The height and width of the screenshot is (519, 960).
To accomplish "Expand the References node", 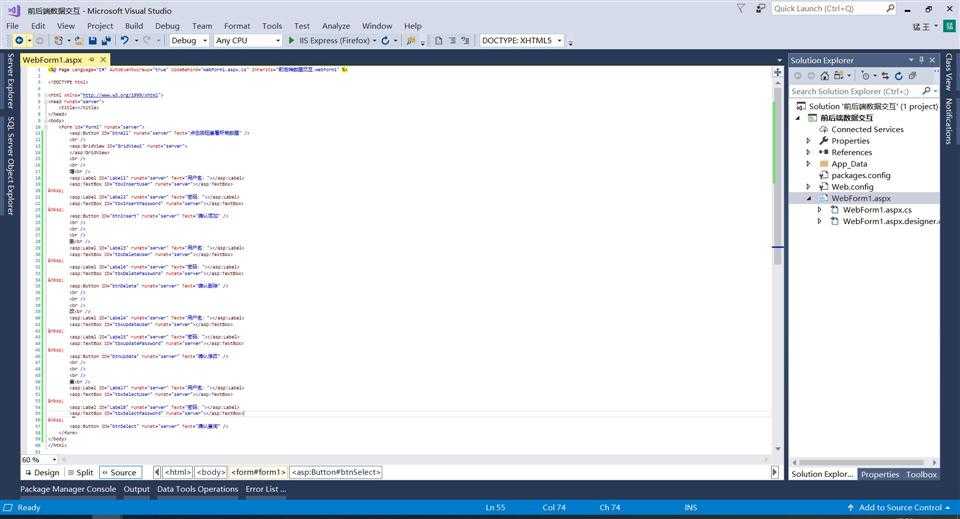I will point(808,152).
